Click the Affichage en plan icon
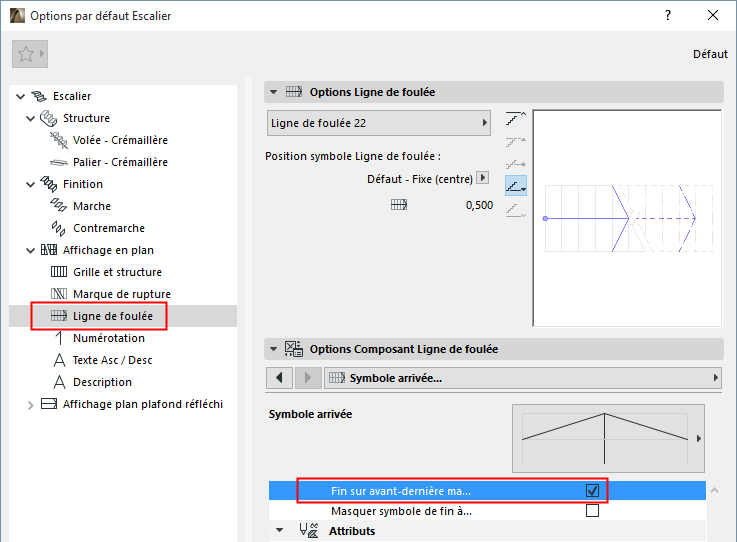The image size is (737, 542). click(49, 250)
